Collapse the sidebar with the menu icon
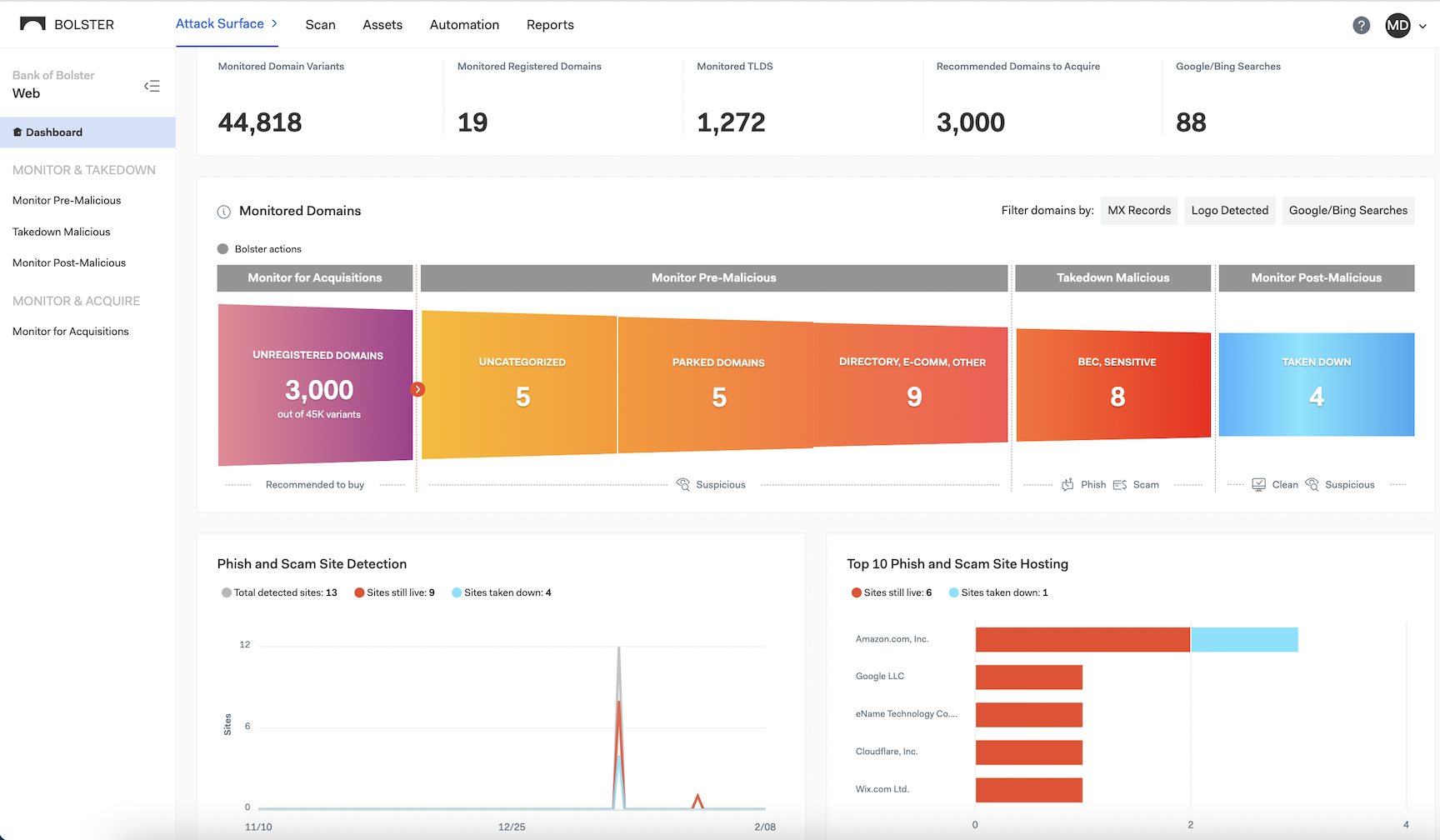This screenshot has width=1440, height=840. [x=152, y=86]
